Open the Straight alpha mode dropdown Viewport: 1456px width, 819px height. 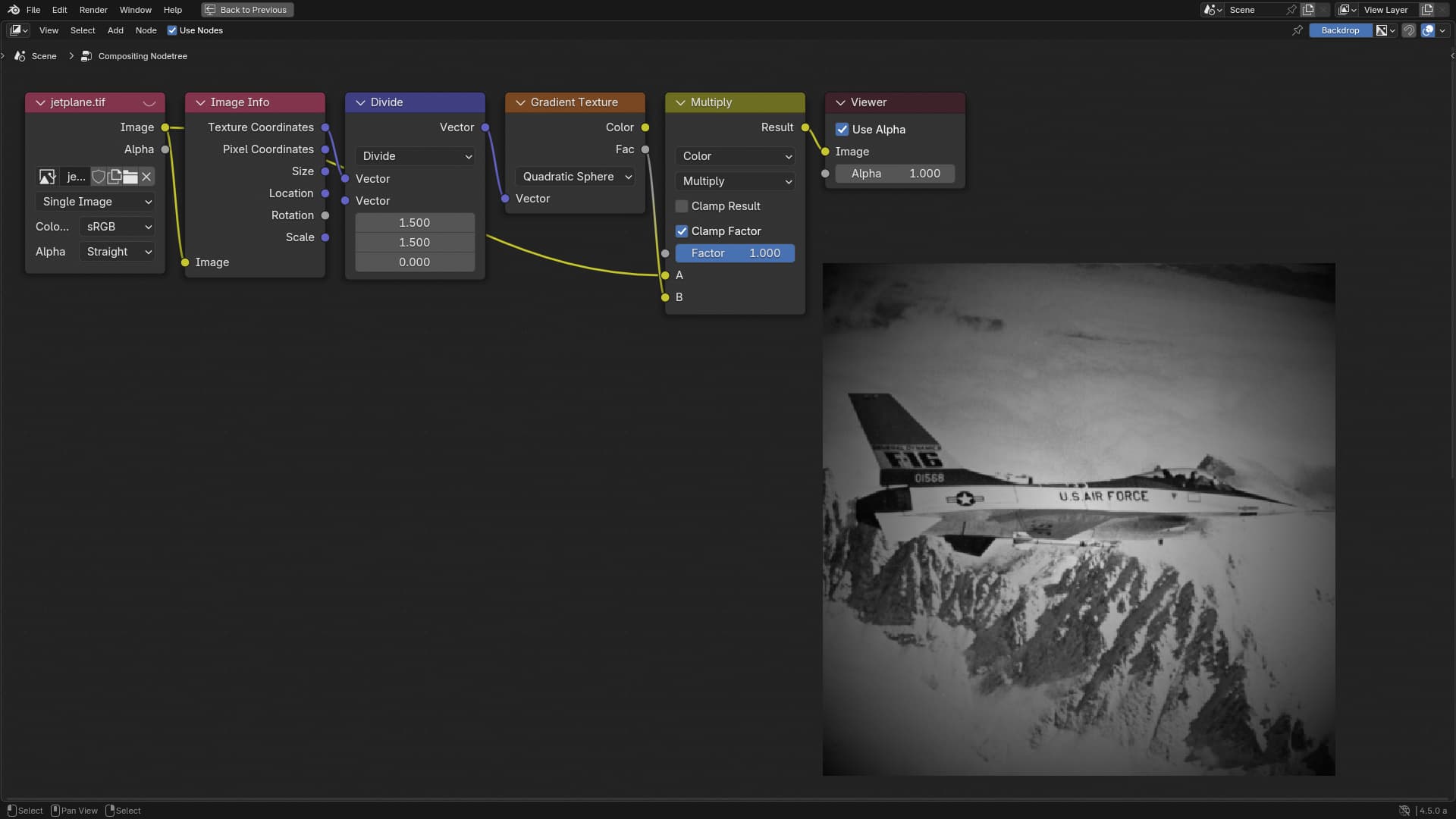coord(118,252)
